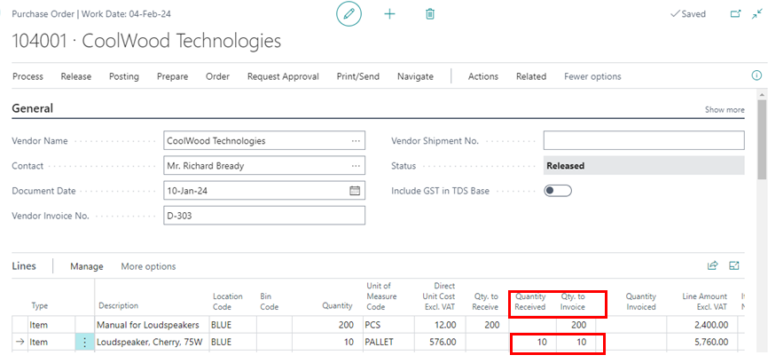This screenshot has width=768, height=363.
Task: Click the Location Code column header
Action: click(228, 301)
